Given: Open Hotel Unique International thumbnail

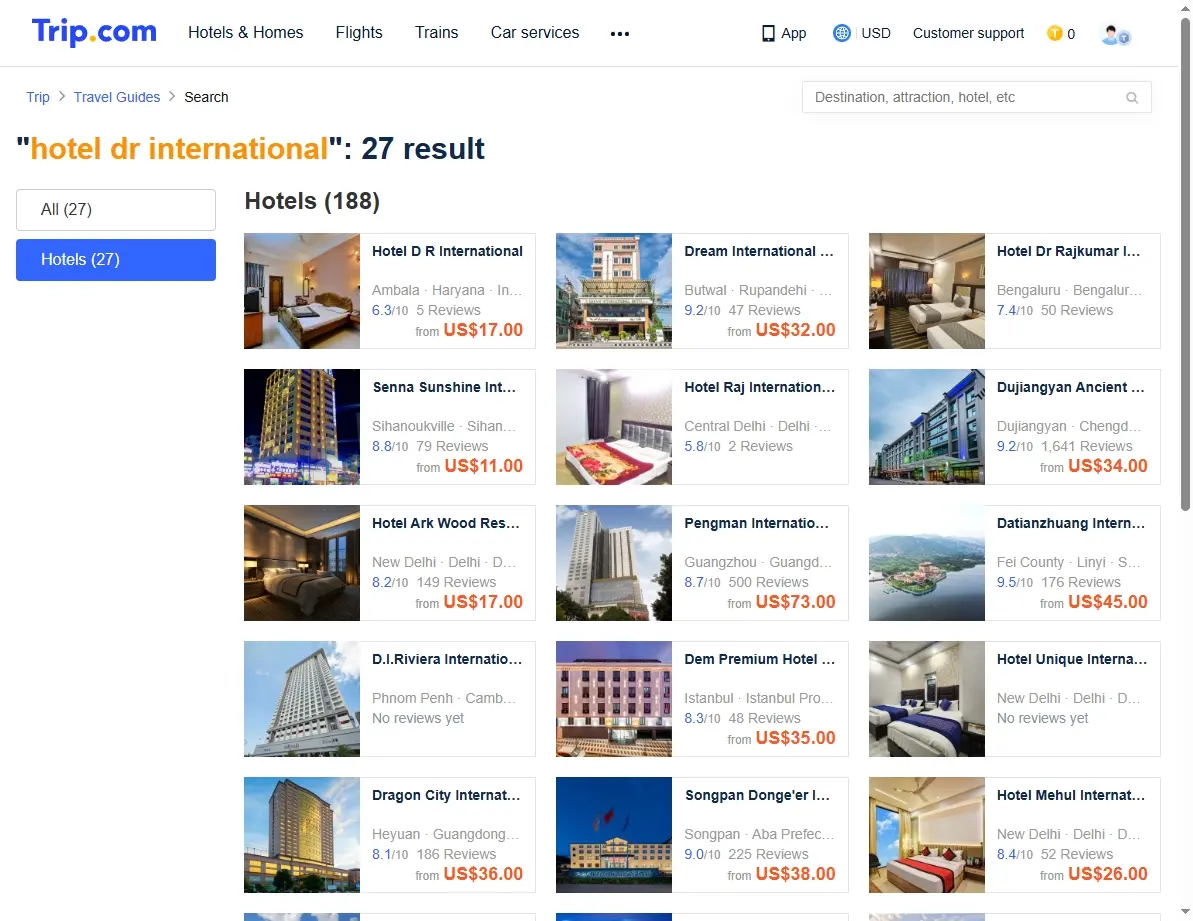Looking at the screenshot, I should coord(927,700).
